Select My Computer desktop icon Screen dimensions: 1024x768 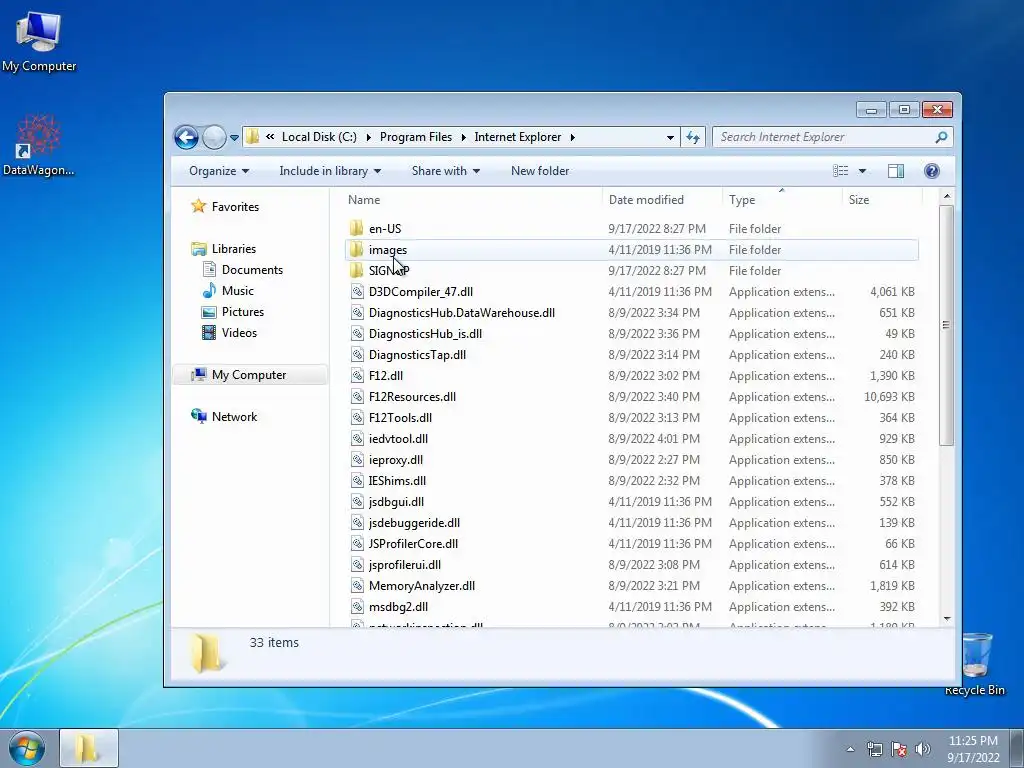[x=39, y=42]
